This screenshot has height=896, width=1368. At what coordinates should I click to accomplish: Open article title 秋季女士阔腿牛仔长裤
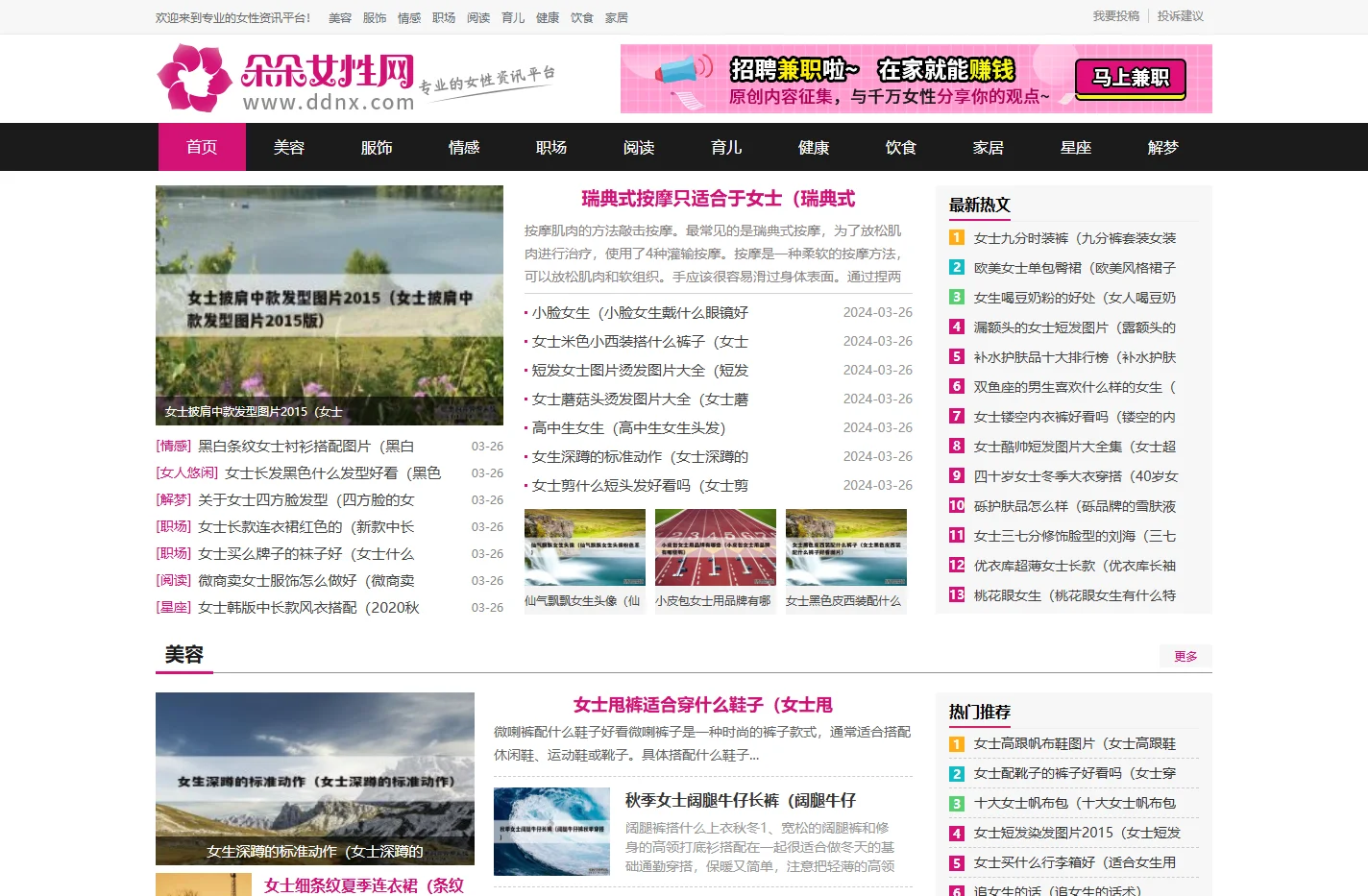[x=741, y=800]
